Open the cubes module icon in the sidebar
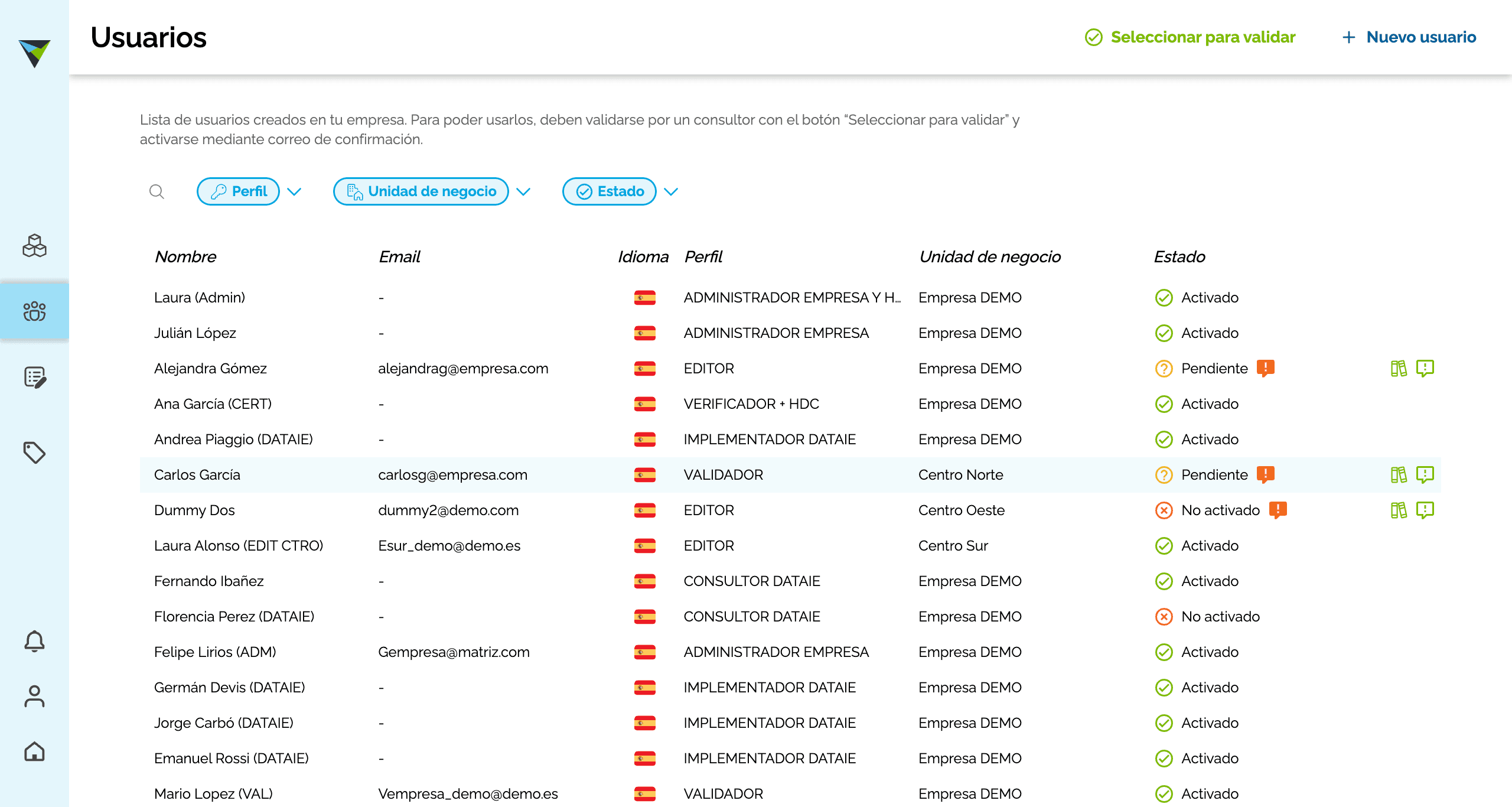1512x807 pixels. pos(34,246)
